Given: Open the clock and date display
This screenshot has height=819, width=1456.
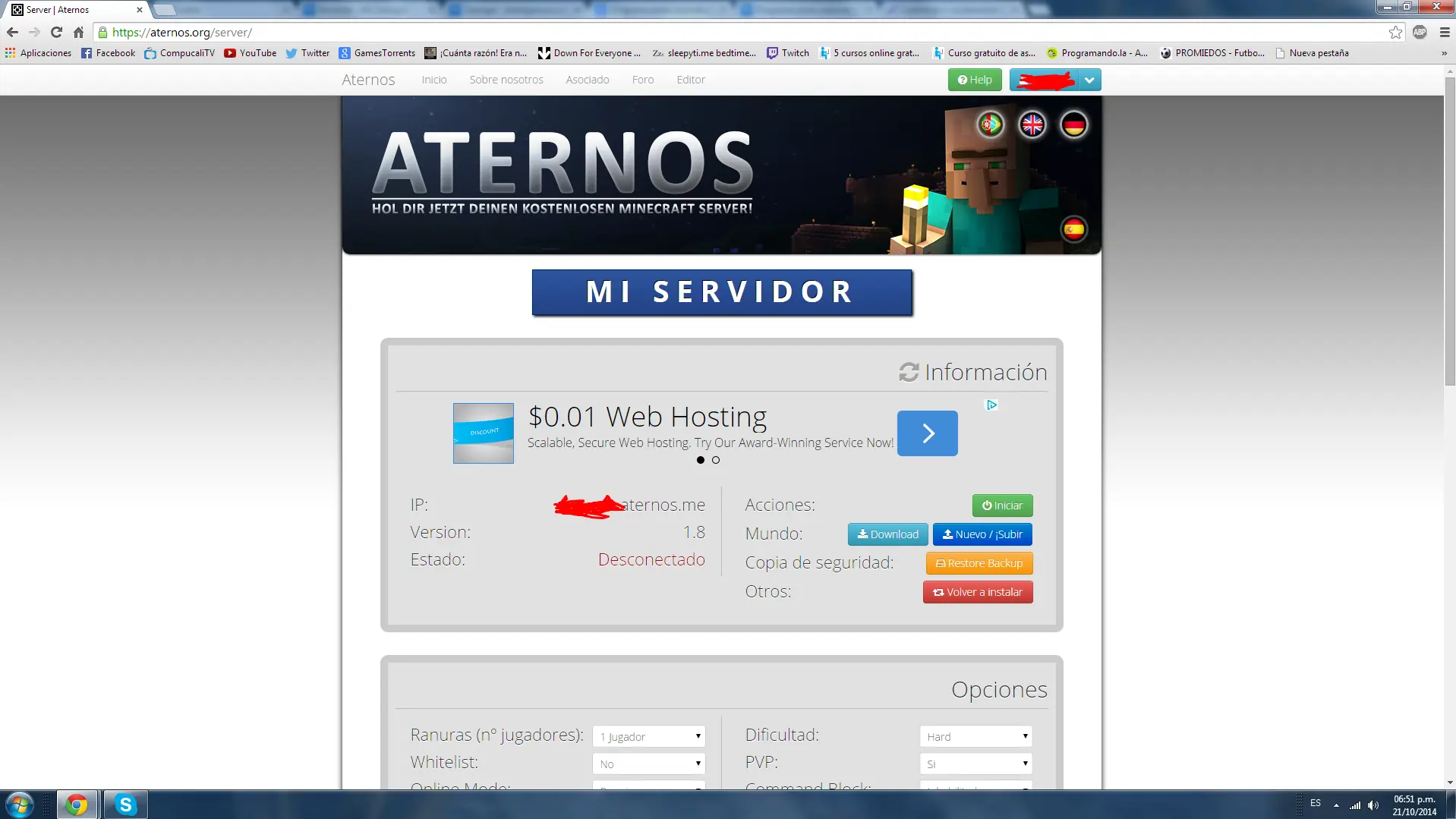Looking at the screenshot, I should pos(1414,805).
